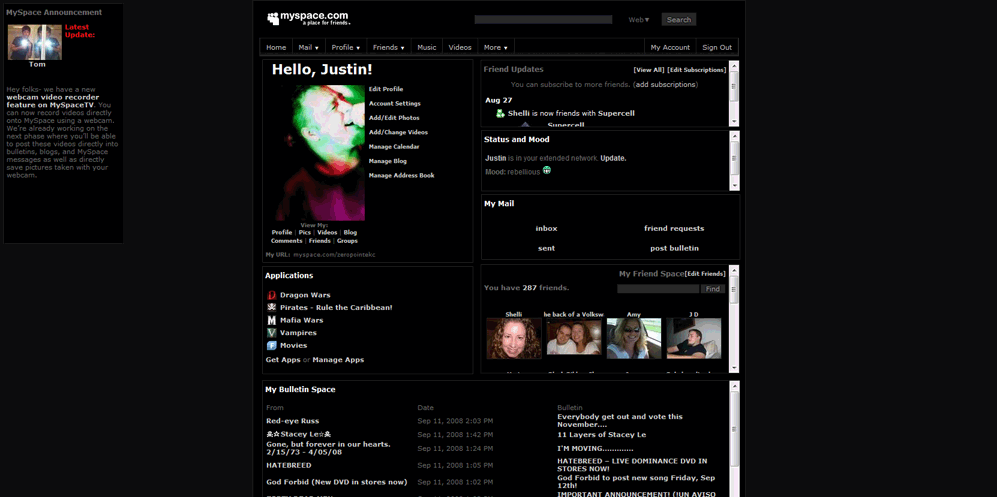Open the Pirates app skull icon
The height and width of the screenshot is (497, 997).
coord(272,308)
